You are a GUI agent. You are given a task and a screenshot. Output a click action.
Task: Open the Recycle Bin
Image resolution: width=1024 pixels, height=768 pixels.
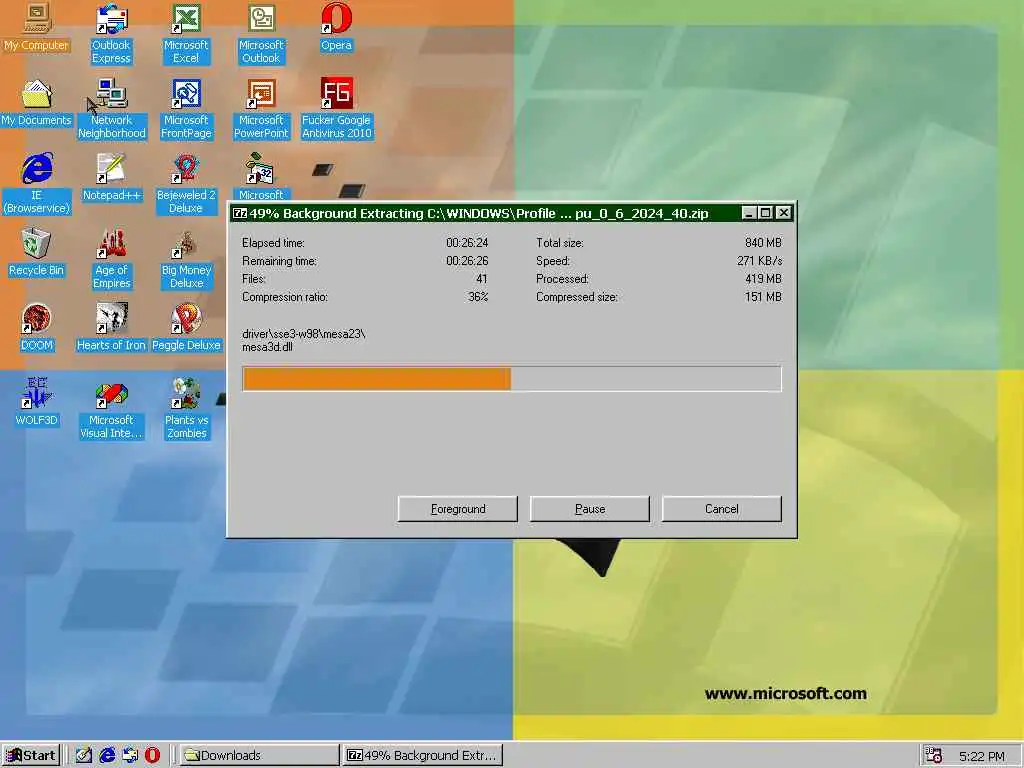coord(36,252)
